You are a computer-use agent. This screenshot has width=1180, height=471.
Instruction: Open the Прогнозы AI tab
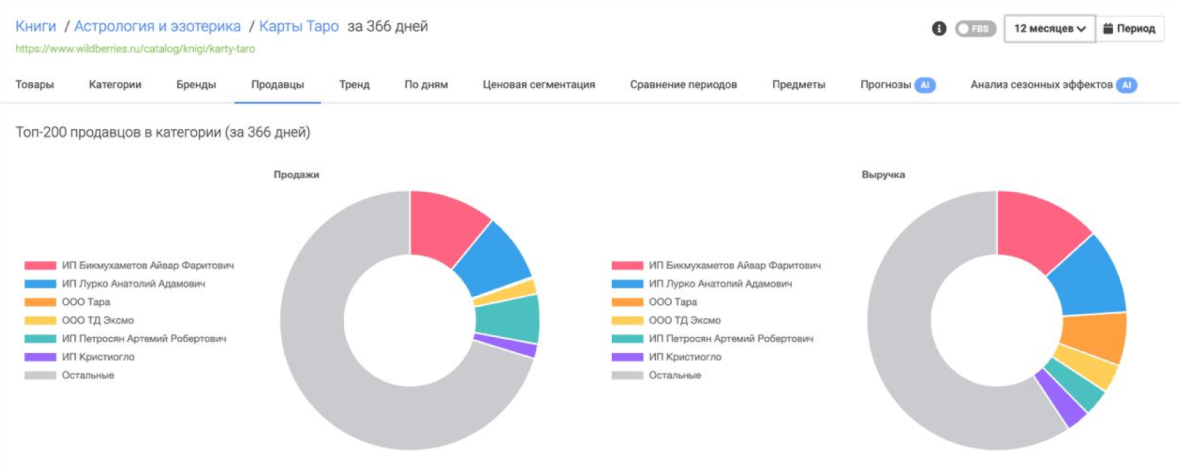pos(898,84)
